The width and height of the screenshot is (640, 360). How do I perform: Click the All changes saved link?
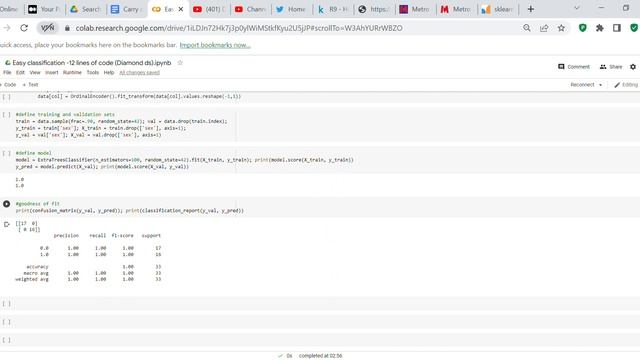140,73
